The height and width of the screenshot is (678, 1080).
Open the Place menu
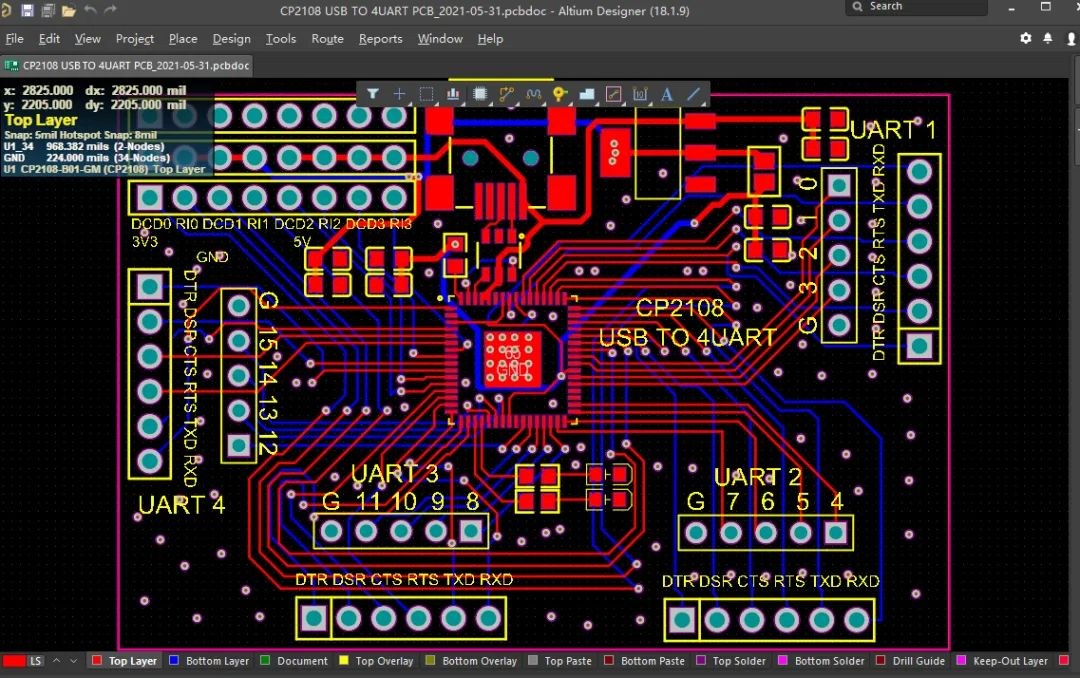coord(183,39)
